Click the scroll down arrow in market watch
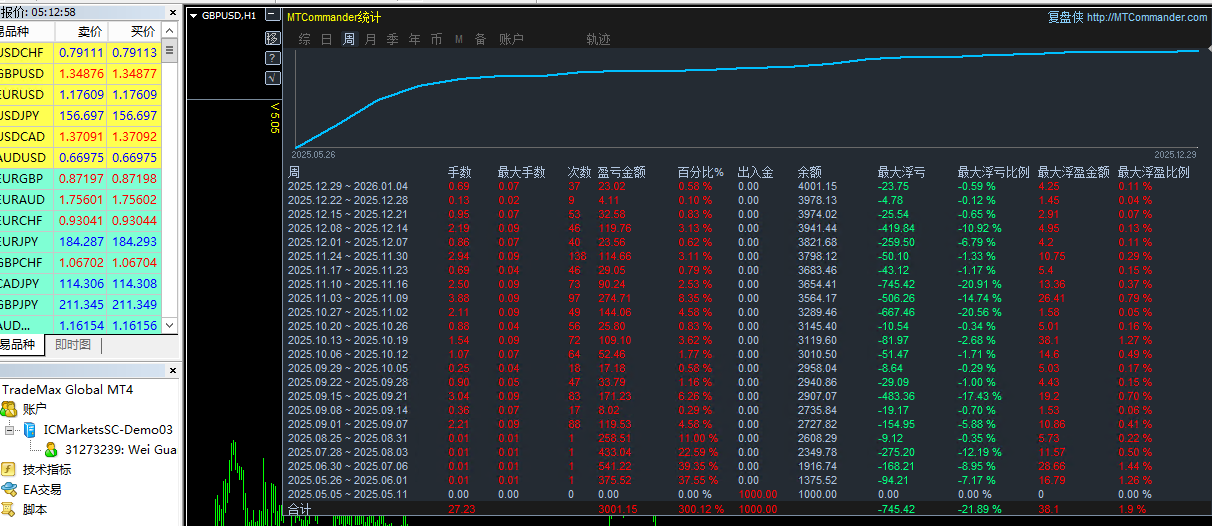 click(170, 326)
